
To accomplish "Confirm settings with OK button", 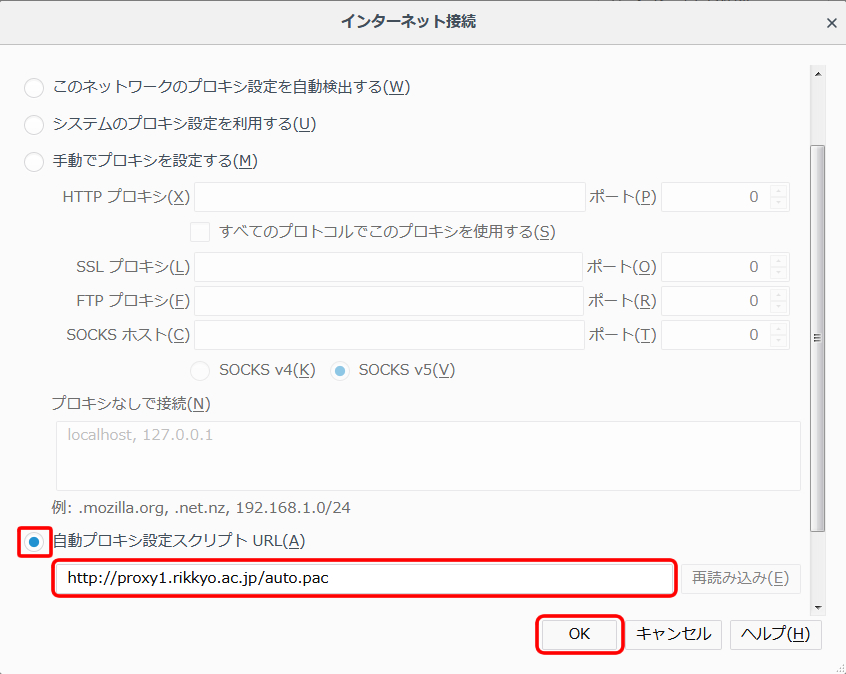I will [x=579, y=634].
